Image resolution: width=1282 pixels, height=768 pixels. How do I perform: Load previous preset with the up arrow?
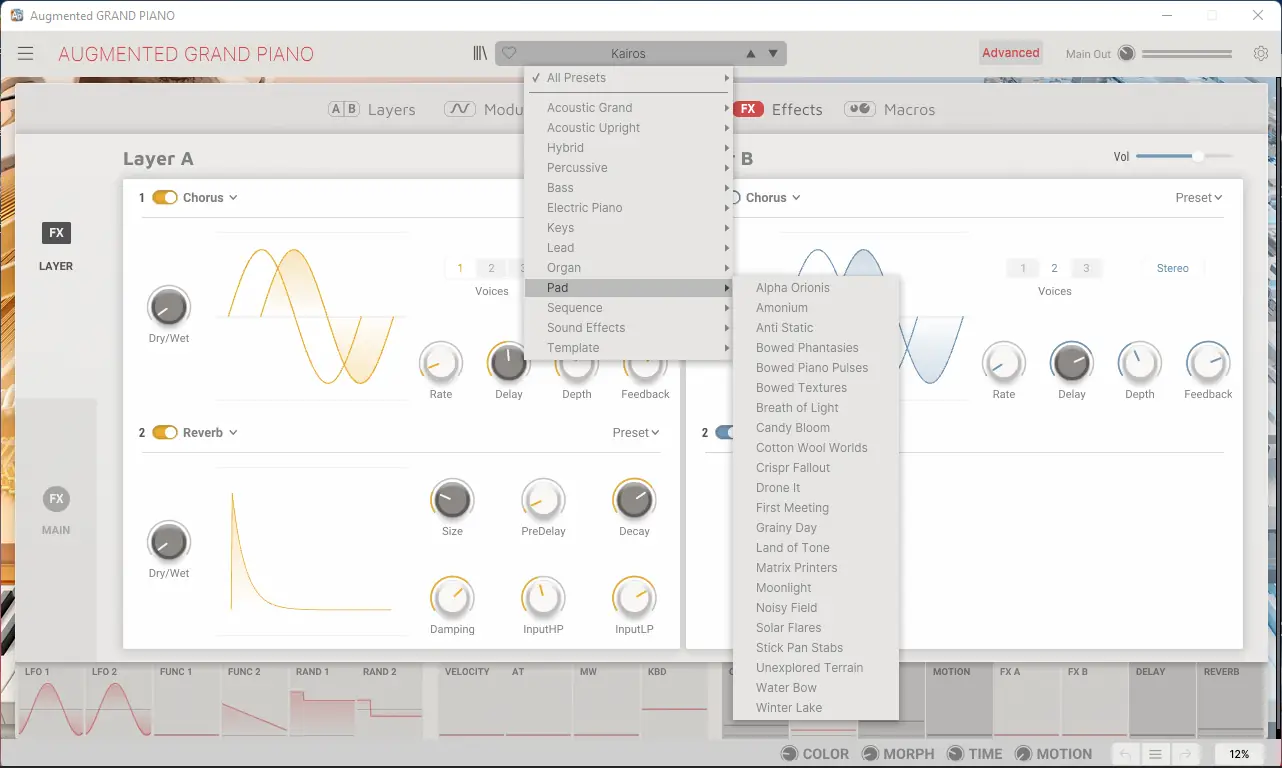point(751,54)
